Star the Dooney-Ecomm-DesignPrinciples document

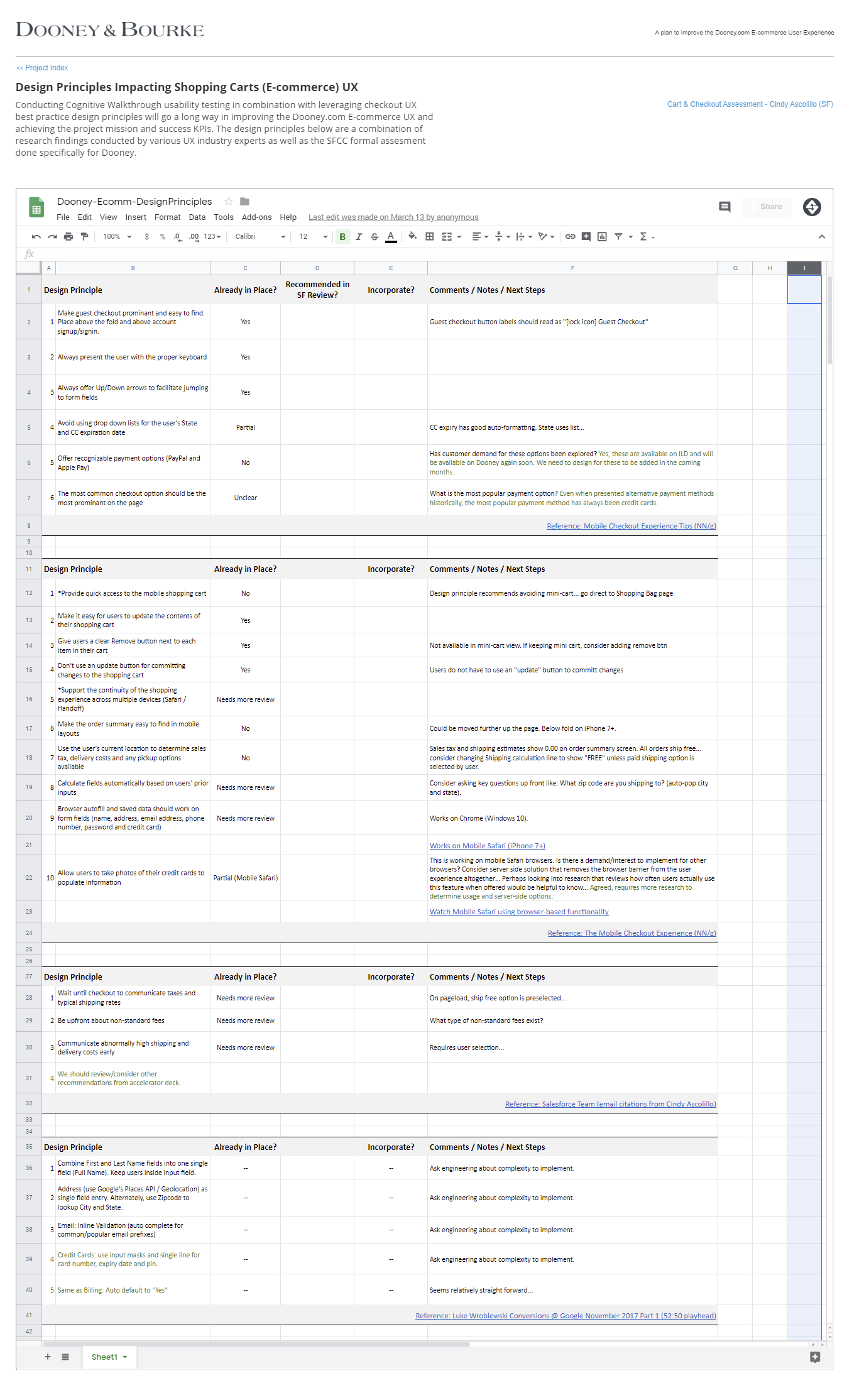tap(229, 202)
